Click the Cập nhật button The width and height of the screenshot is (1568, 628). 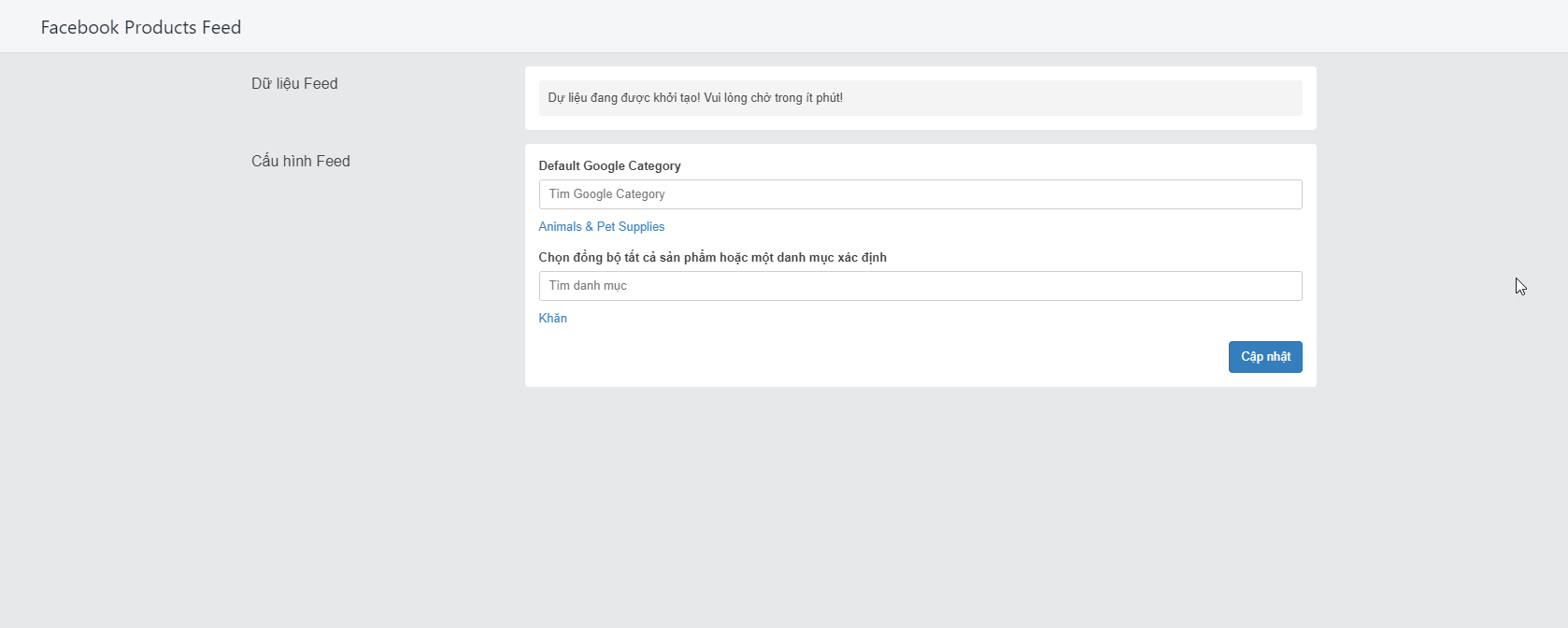coord(1265,357)
